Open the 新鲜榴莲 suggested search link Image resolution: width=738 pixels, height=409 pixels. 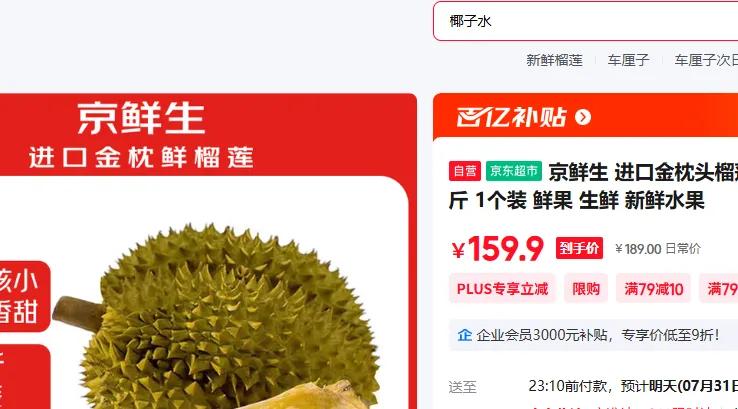[554, 60]
